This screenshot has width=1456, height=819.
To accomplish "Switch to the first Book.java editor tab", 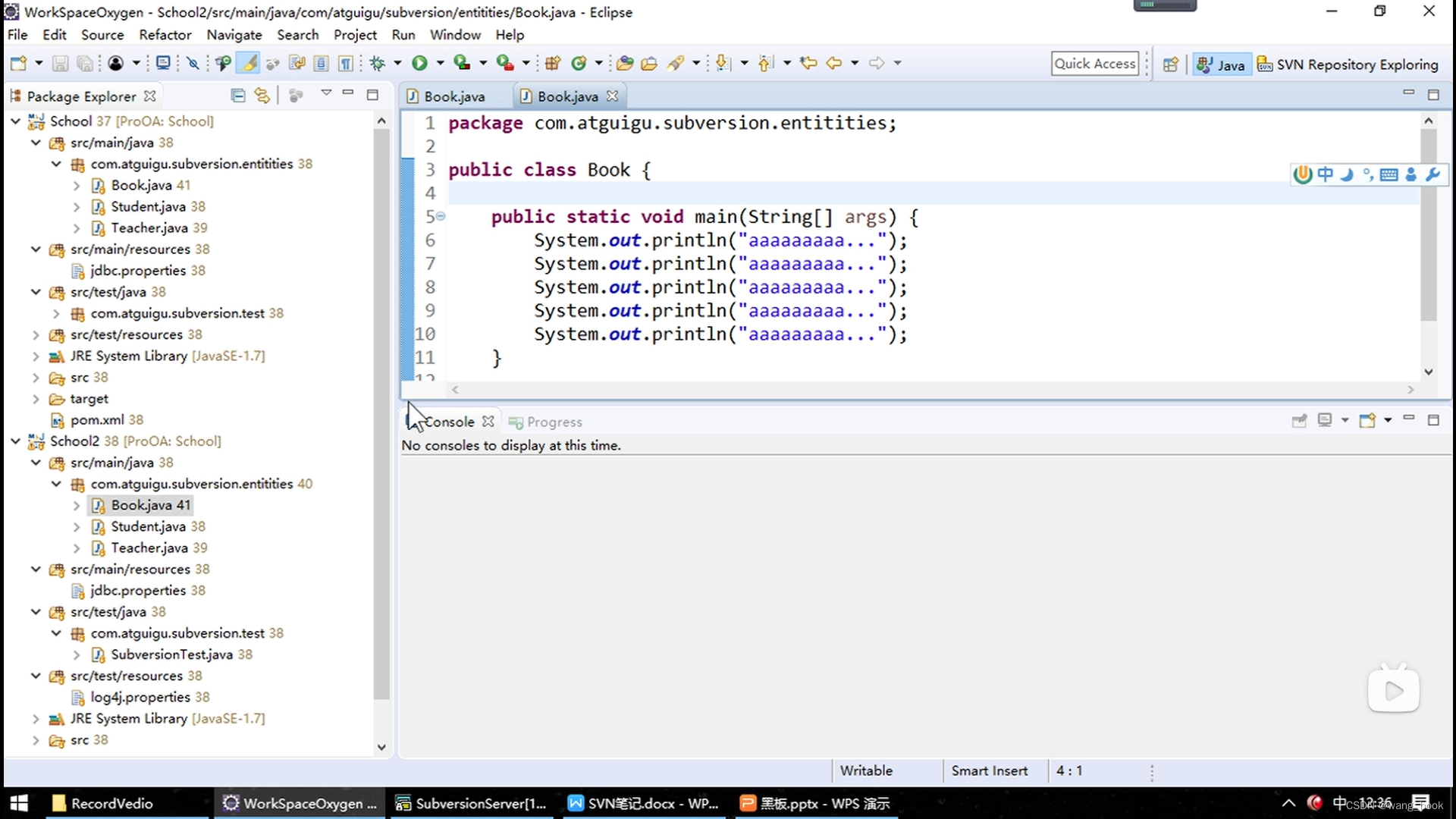I will tap(447, 96).
